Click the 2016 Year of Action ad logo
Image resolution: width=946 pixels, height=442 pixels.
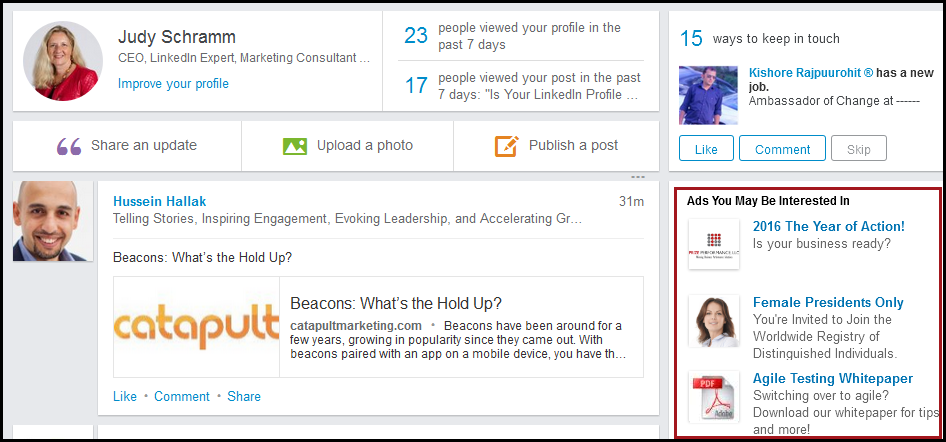[x=714, y=244]
